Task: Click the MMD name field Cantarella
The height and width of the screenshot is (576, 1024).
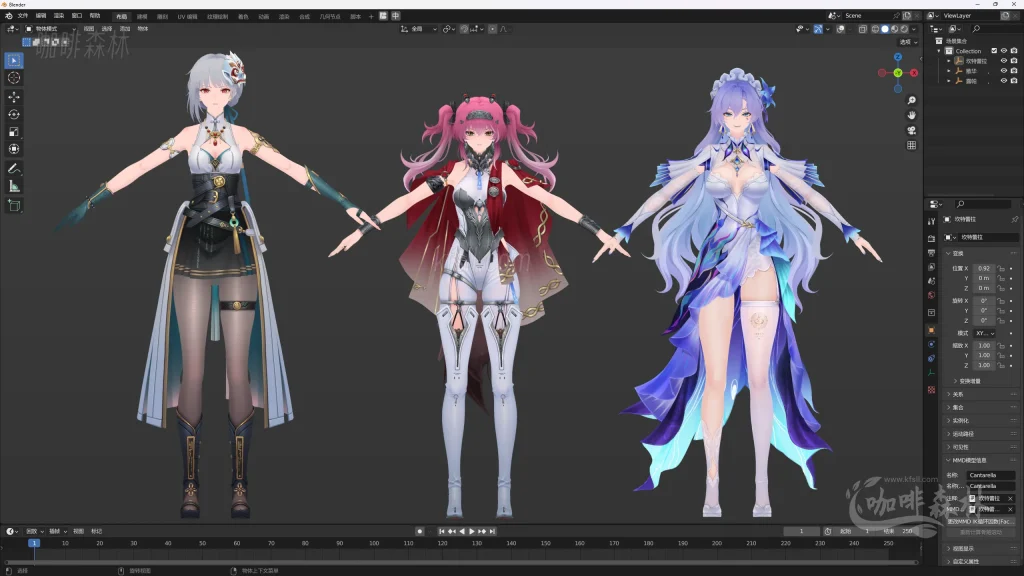Action: click(x=991, y=475)
